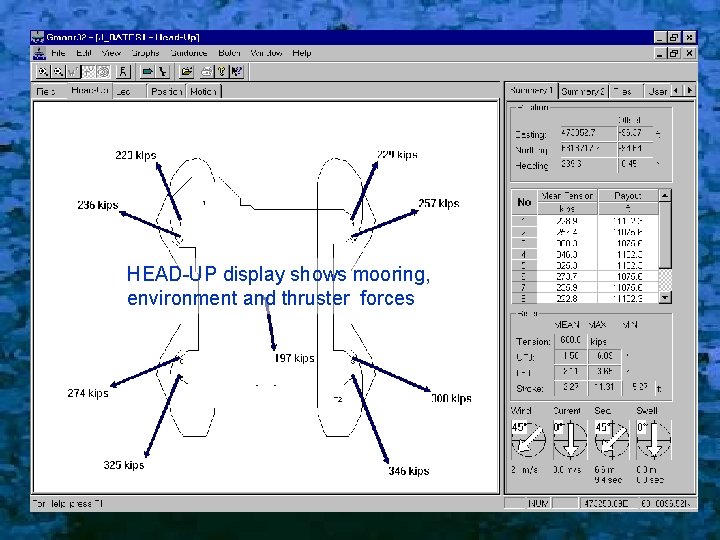Click the zoom in magnifier toolbar icon
This screenshot has width=720, height=540.
click(44, 72)
